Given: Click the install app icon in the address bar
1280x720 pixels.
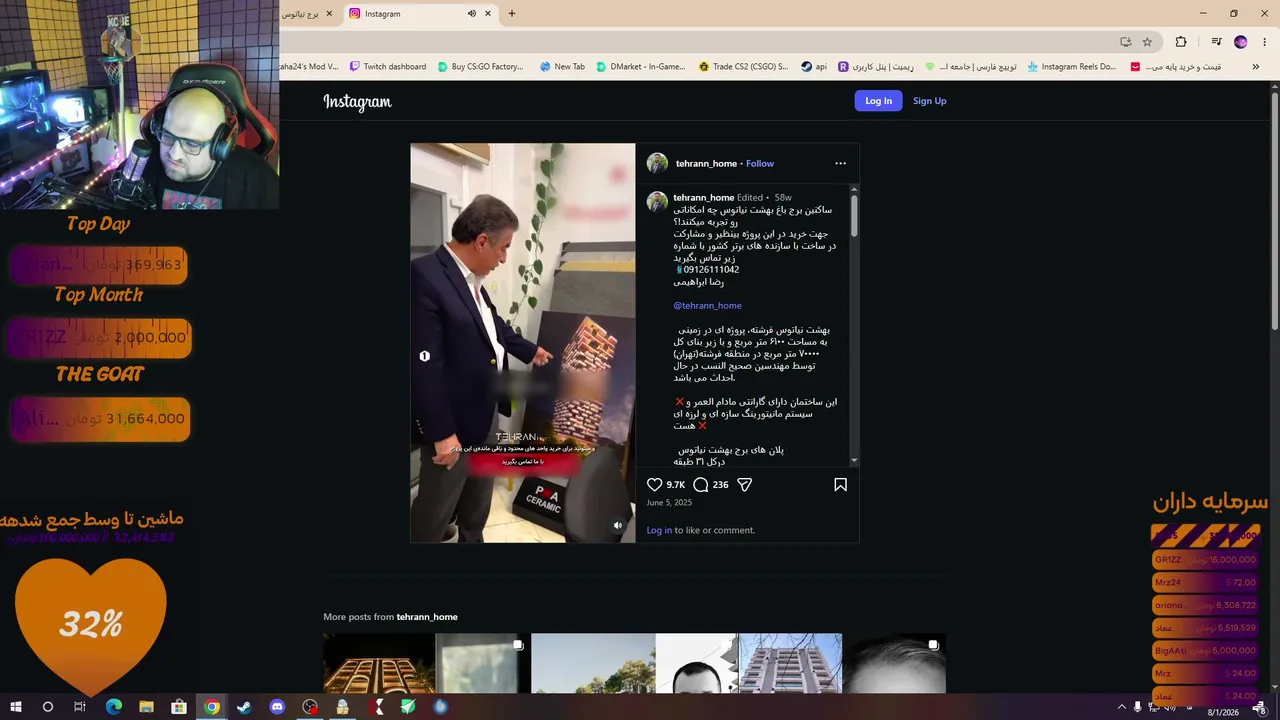Looking at the screenshot, I should (x=1126, y=42).
